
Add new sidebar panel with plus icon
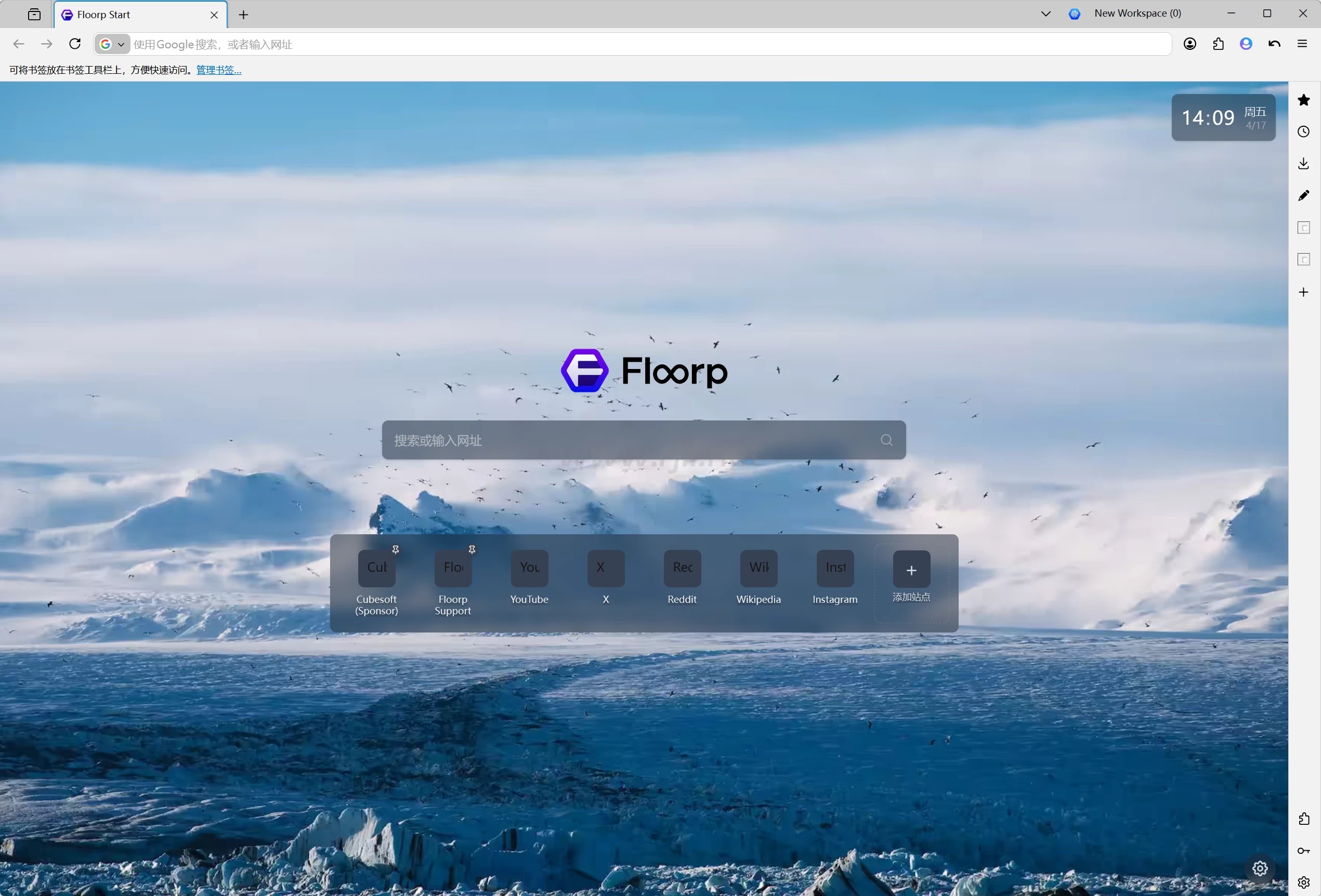tap(1303, 292)
